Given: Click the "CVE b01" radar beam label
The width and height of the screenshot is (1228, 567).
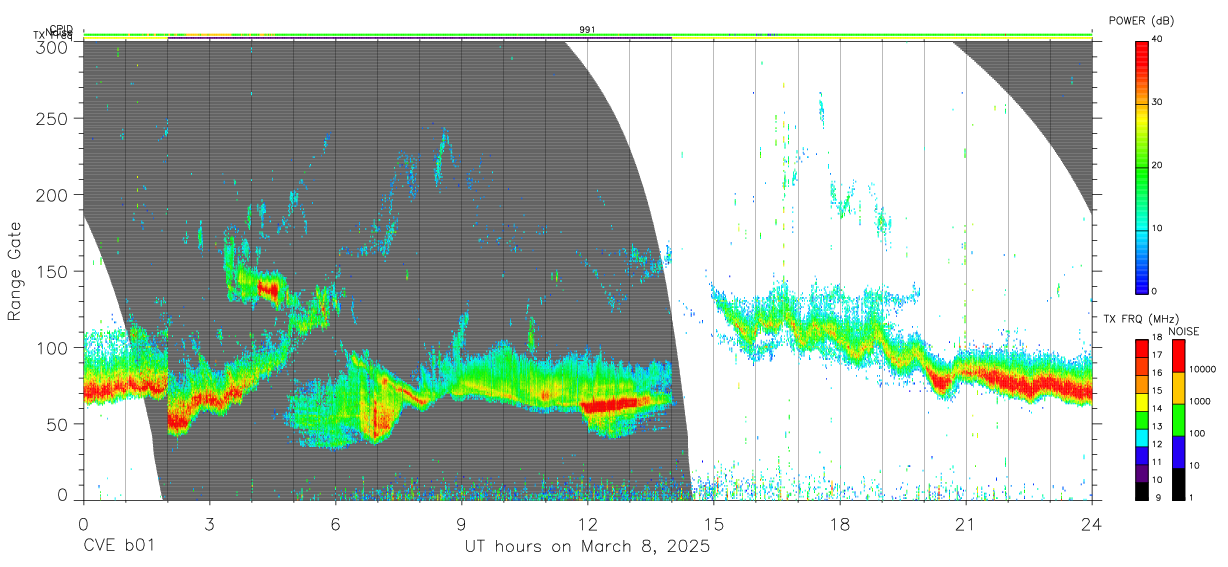Looking at the screenshot, I should pyautogui.click(x=118, y=547).
